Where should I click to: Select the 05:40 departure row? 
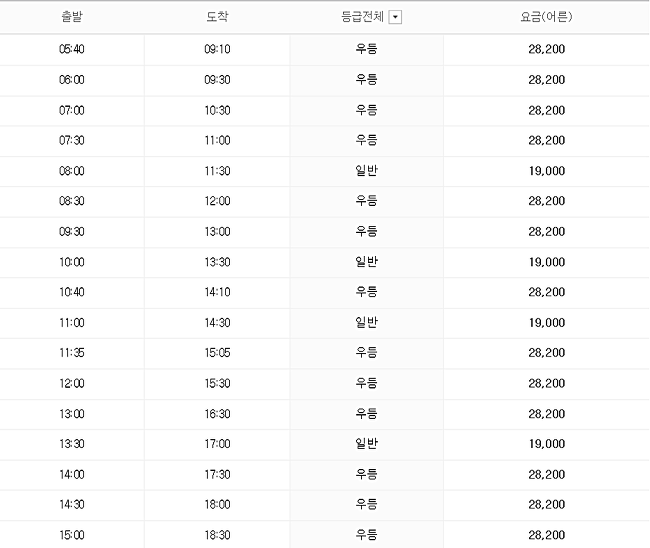pos(325,49)
